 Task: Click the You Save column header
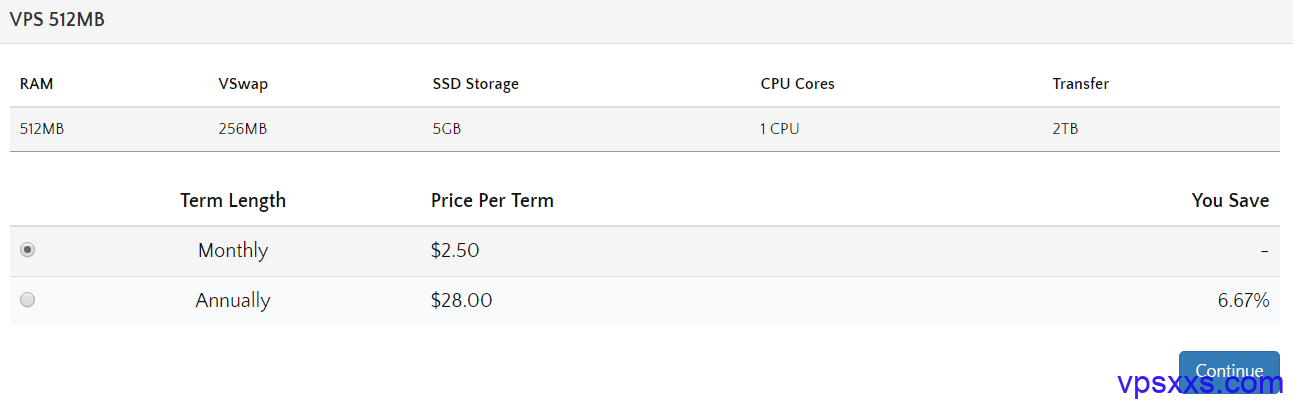pos(1230,200)
